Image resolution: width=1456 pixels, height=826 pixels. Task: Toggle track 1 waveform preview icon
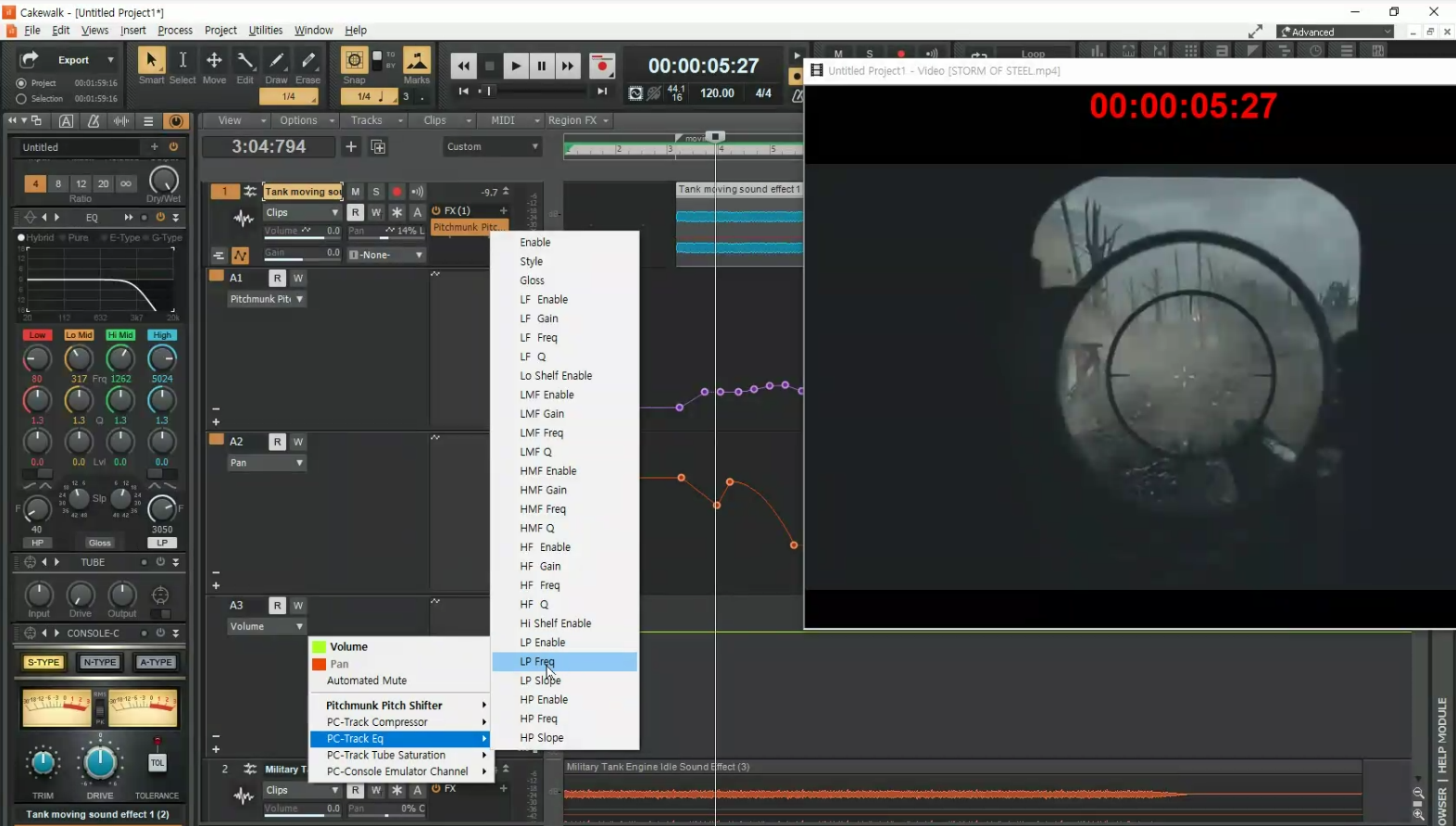click(244, 219)
